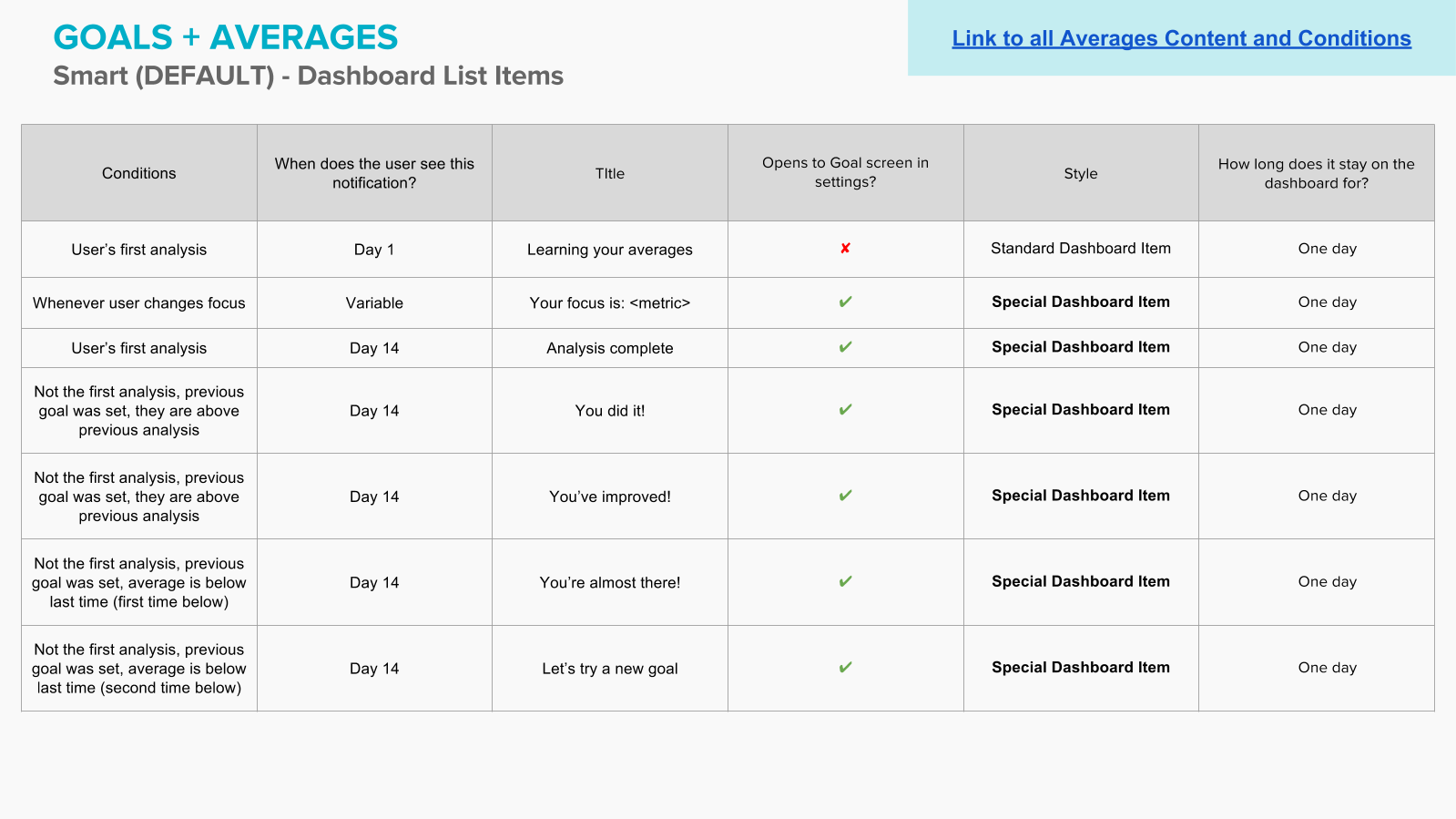
Task: Select the Variable cell
Action: (374, 303)
